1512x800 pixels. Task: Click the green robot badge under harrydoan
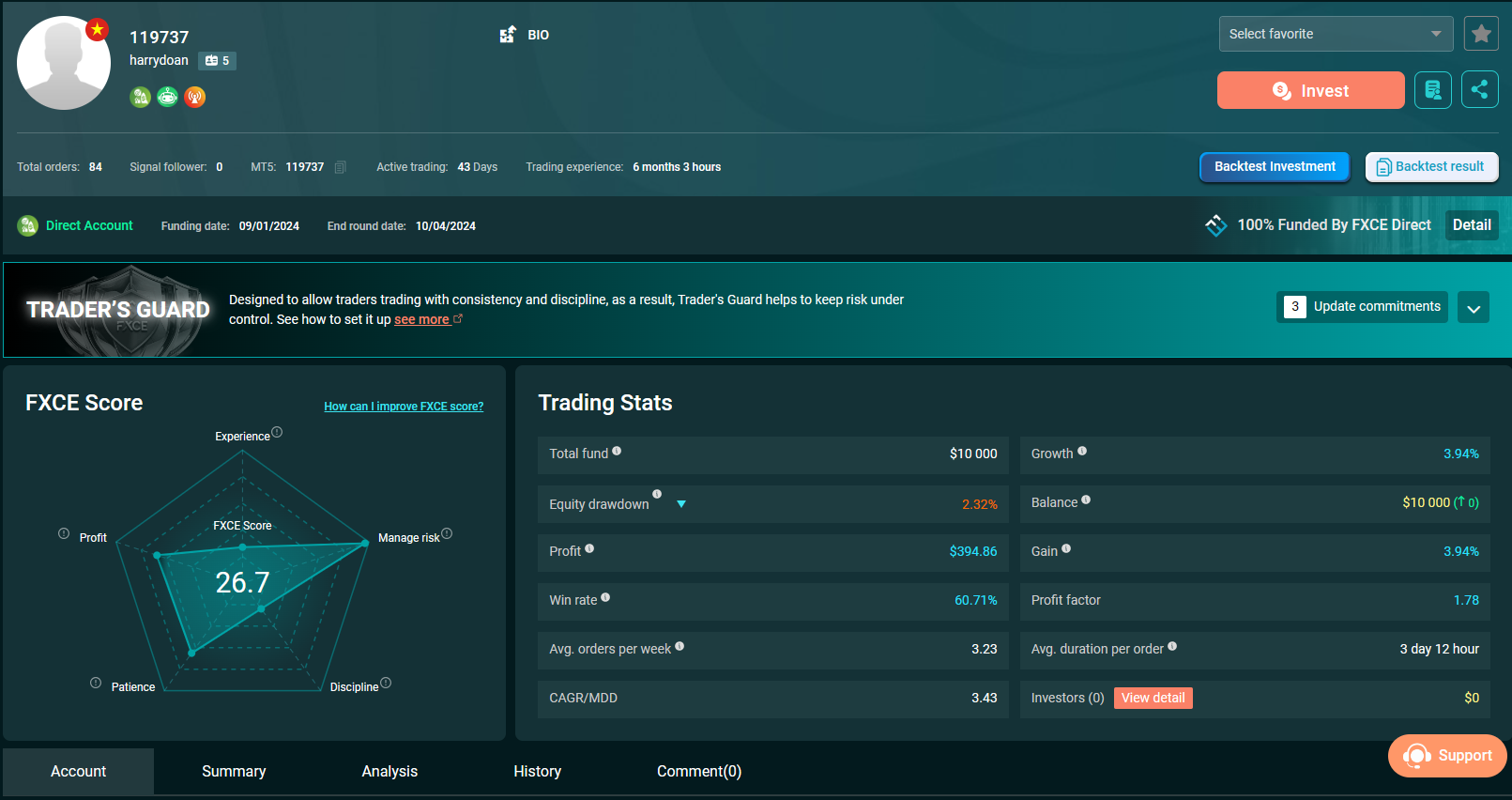[x=167, y=97]
